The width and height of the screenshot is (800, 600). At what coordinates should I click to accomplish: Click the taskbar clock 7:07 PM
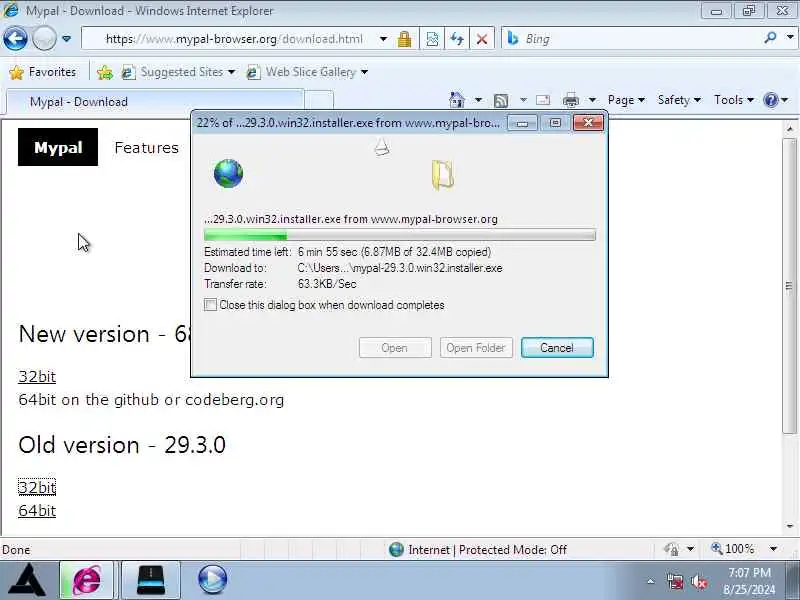pos(749,572)
